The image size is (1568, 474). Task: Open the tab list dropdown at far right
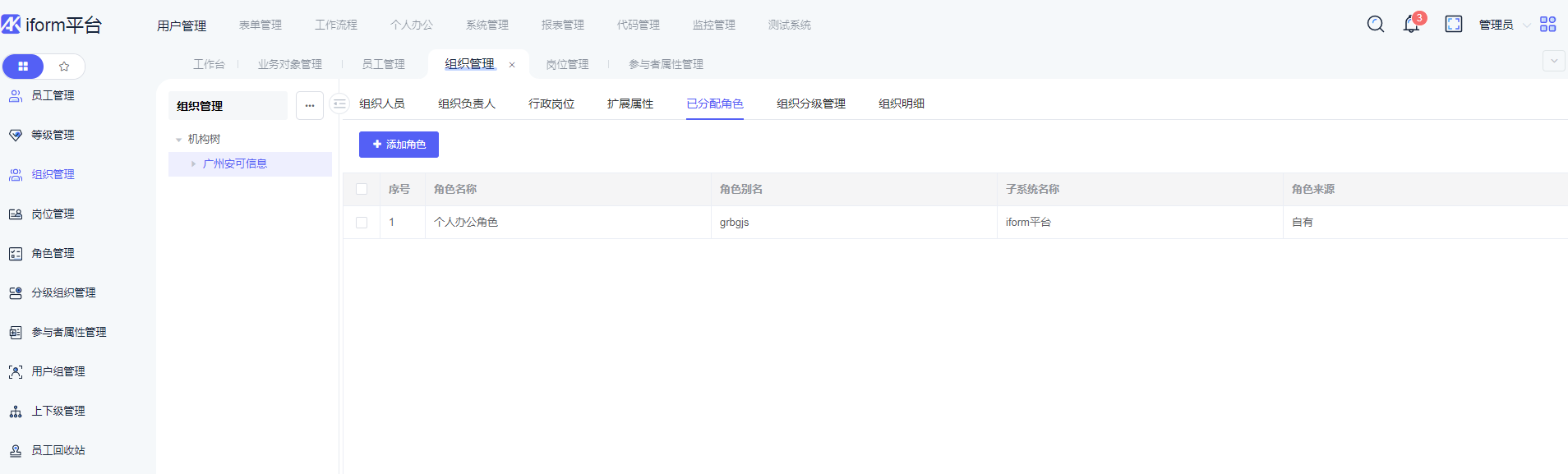[x=1553, y=62]
